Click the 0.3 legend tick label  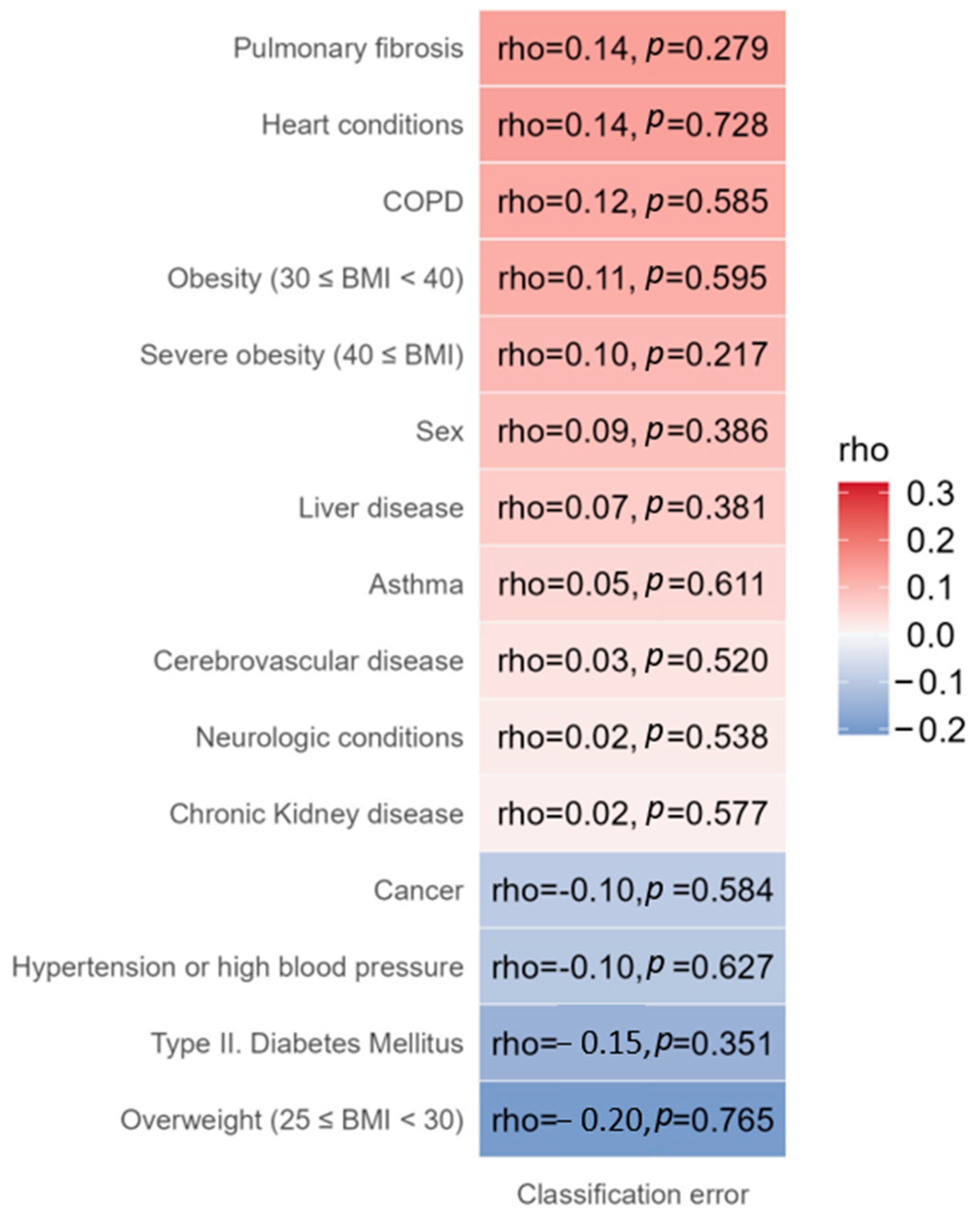931,494
